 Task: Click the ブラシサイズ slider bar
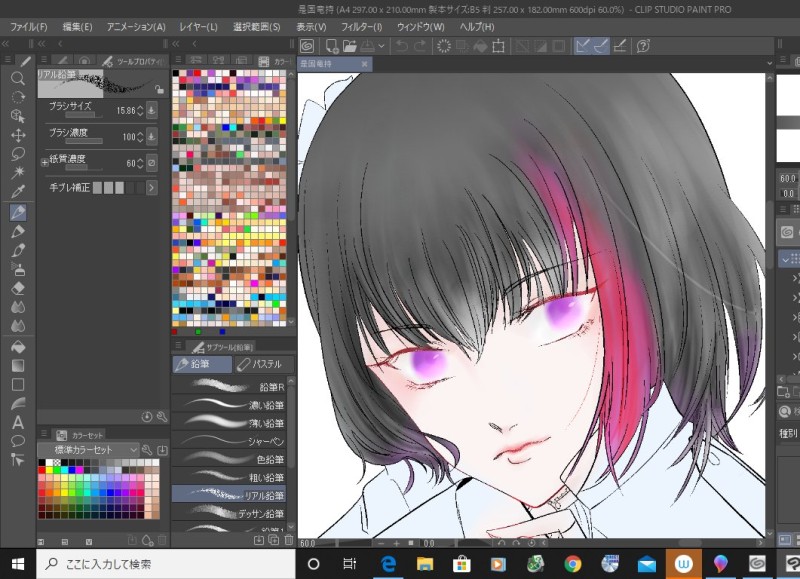coord(84,116)
